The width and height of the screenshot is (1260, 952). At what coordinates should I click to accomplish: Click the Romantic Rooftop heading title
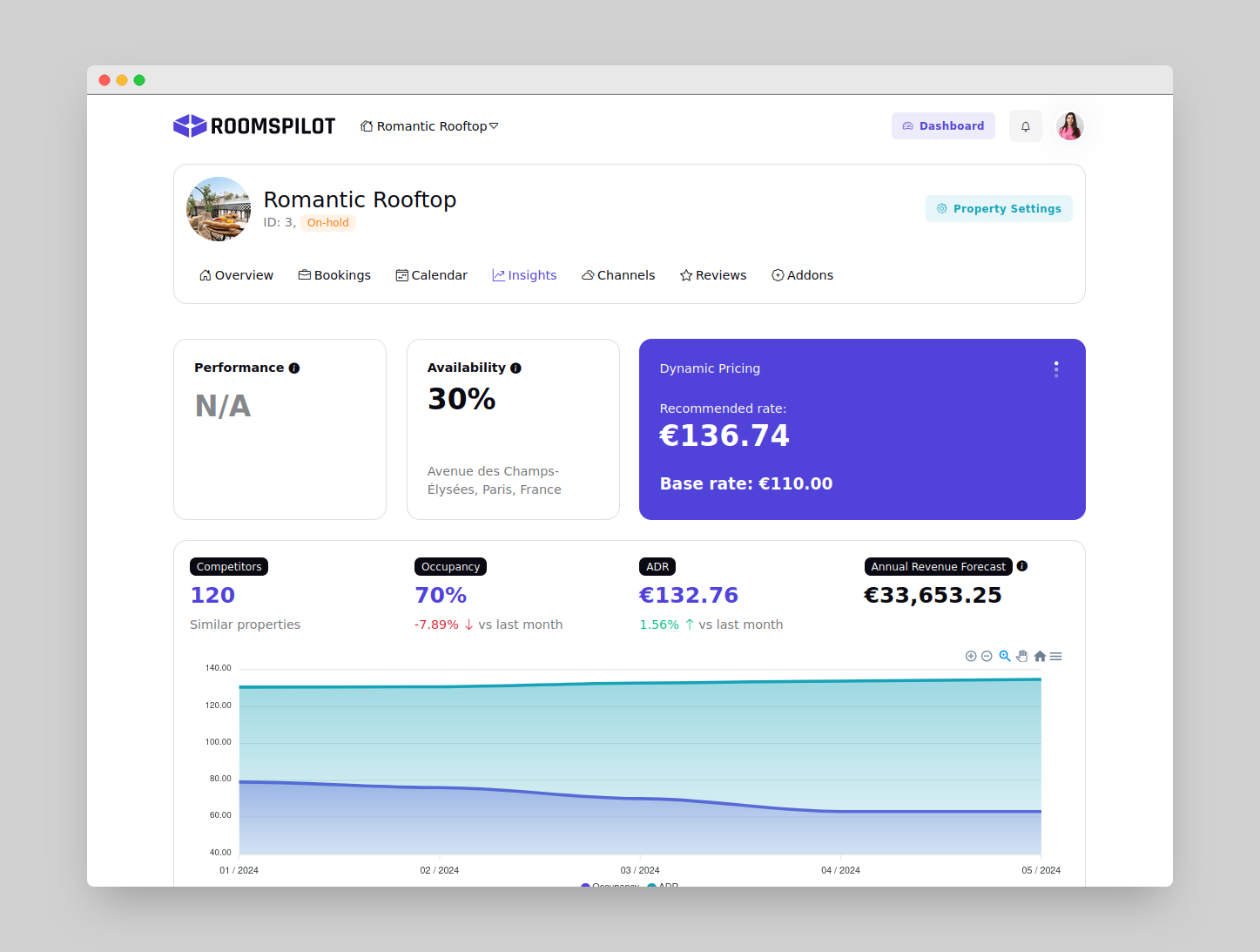[x=360, y=199]
